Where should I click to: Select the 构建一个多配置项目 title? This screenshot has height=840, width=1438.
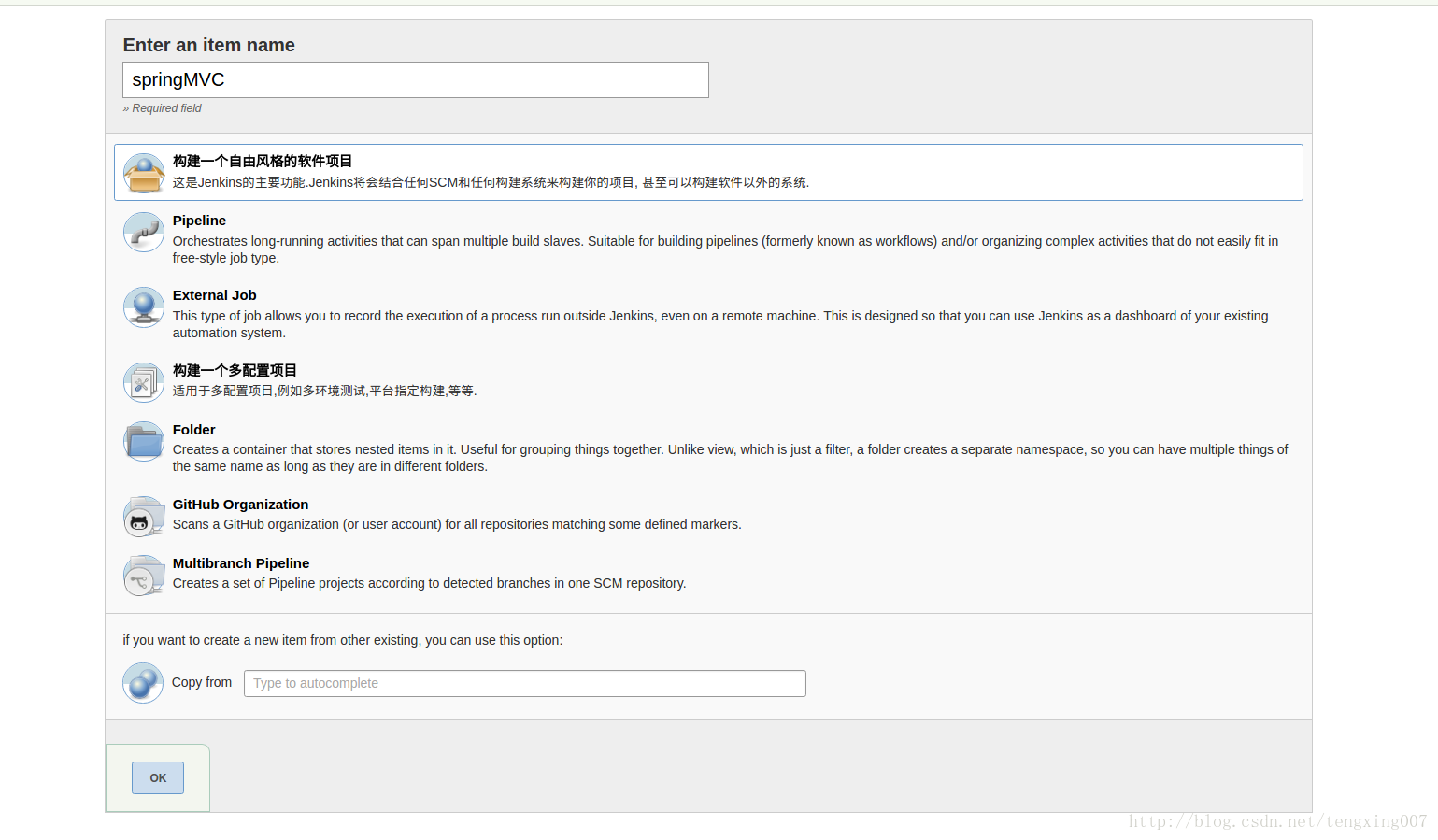(235, 370)
